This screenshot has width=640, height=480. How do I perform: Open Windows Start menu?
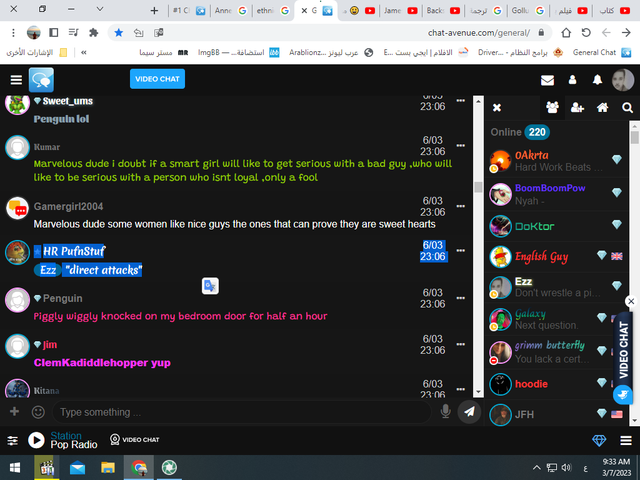tap(15, 467)
